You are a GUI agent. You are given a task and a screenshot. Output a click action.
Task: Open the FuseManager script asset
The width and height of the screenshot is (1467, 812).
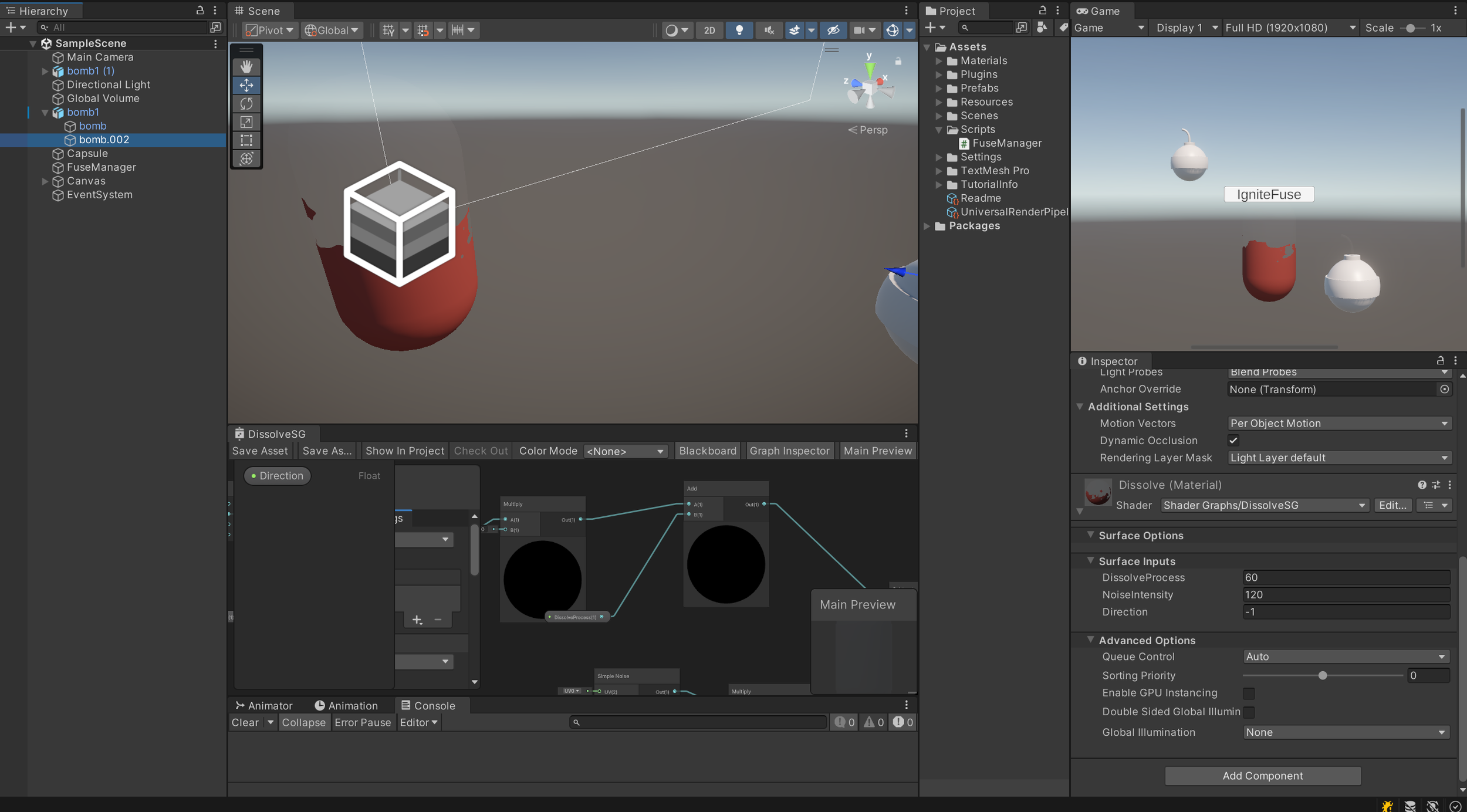(x=1006, y=143)
